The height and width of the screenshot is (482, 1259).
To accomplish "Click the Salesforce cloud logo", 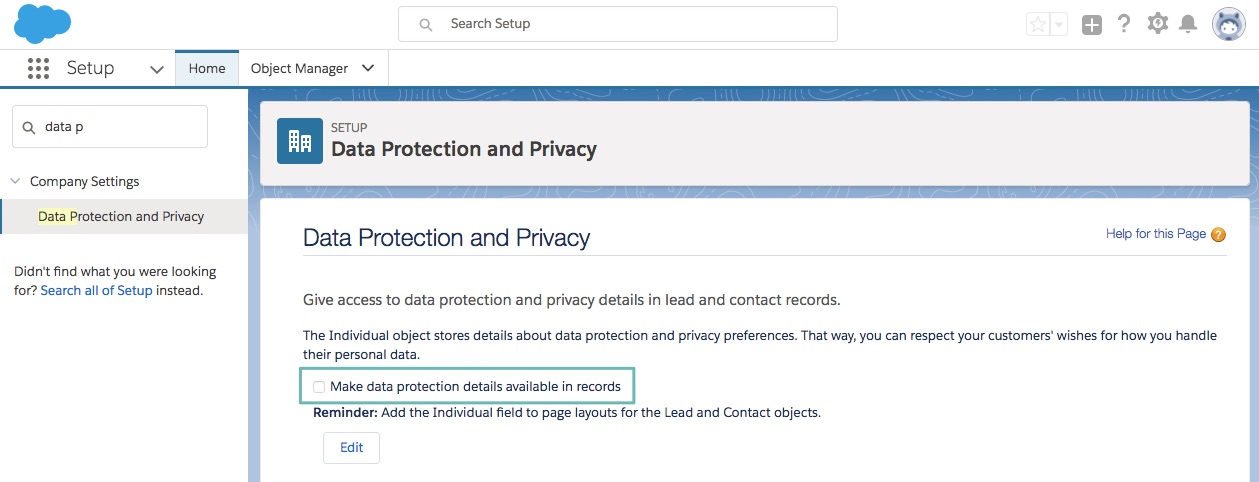I will pos(42,23).
